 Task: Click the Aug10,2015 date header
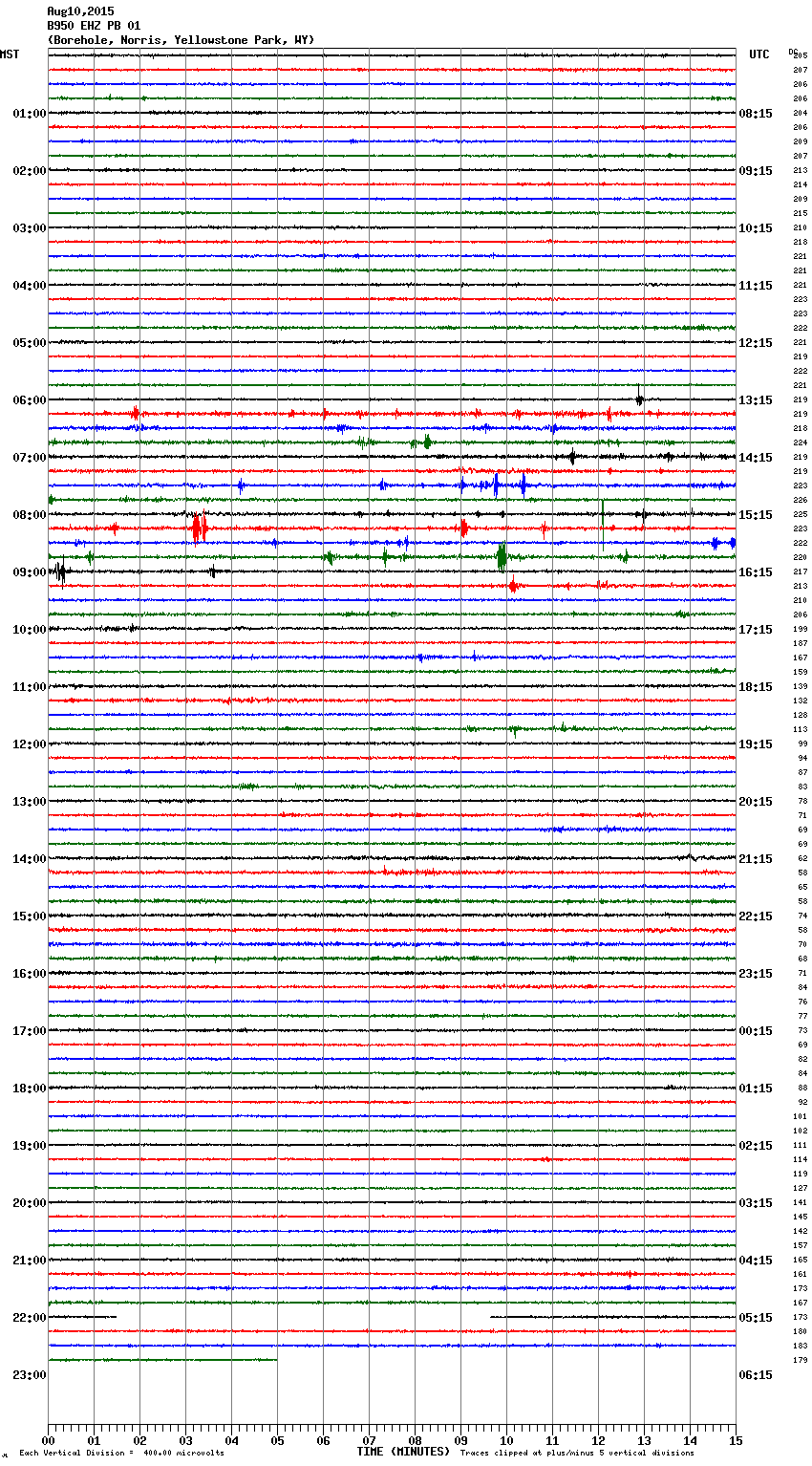[x=80, y=11]
